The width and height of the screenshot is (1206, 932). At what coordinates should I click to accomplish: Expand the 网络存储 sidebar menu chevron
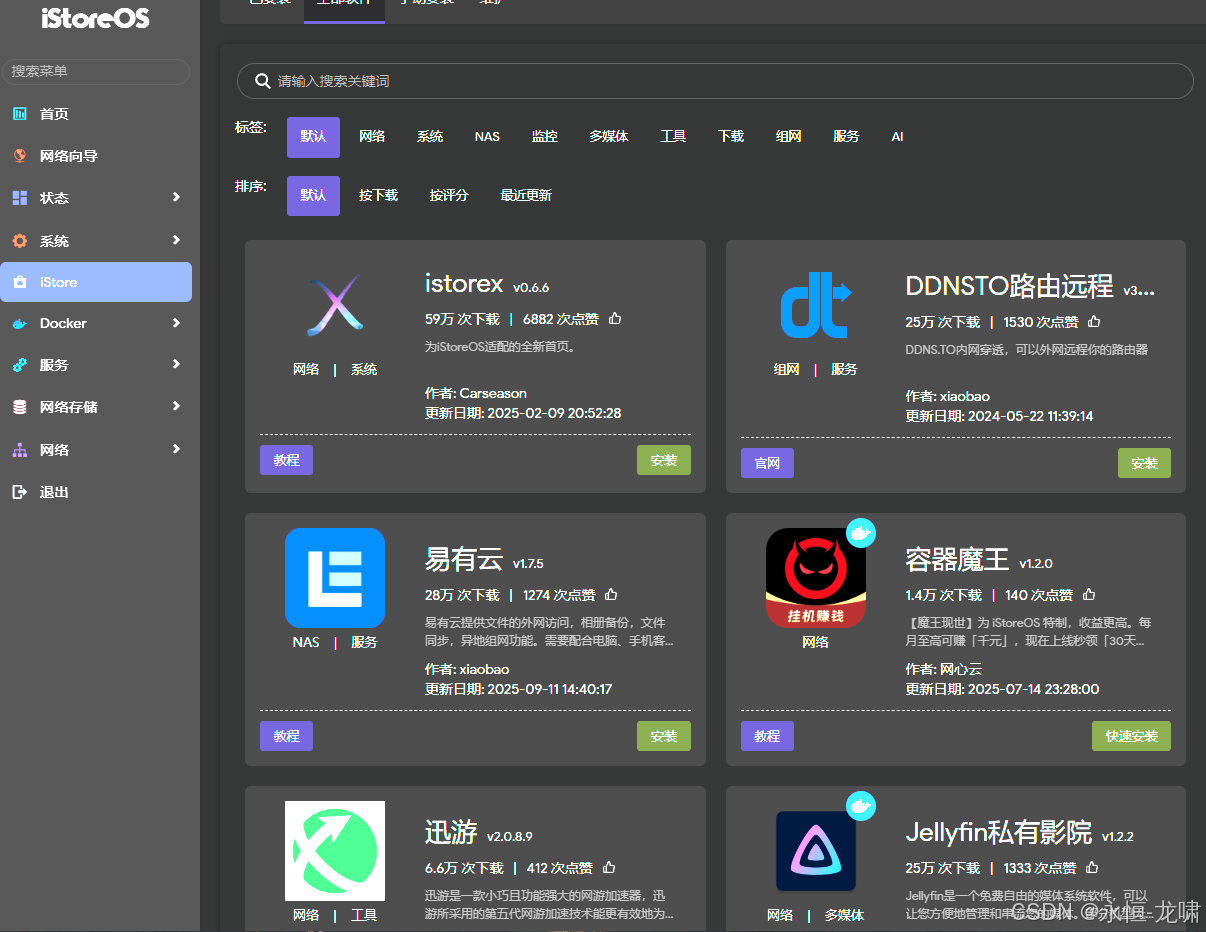point(176,406)
